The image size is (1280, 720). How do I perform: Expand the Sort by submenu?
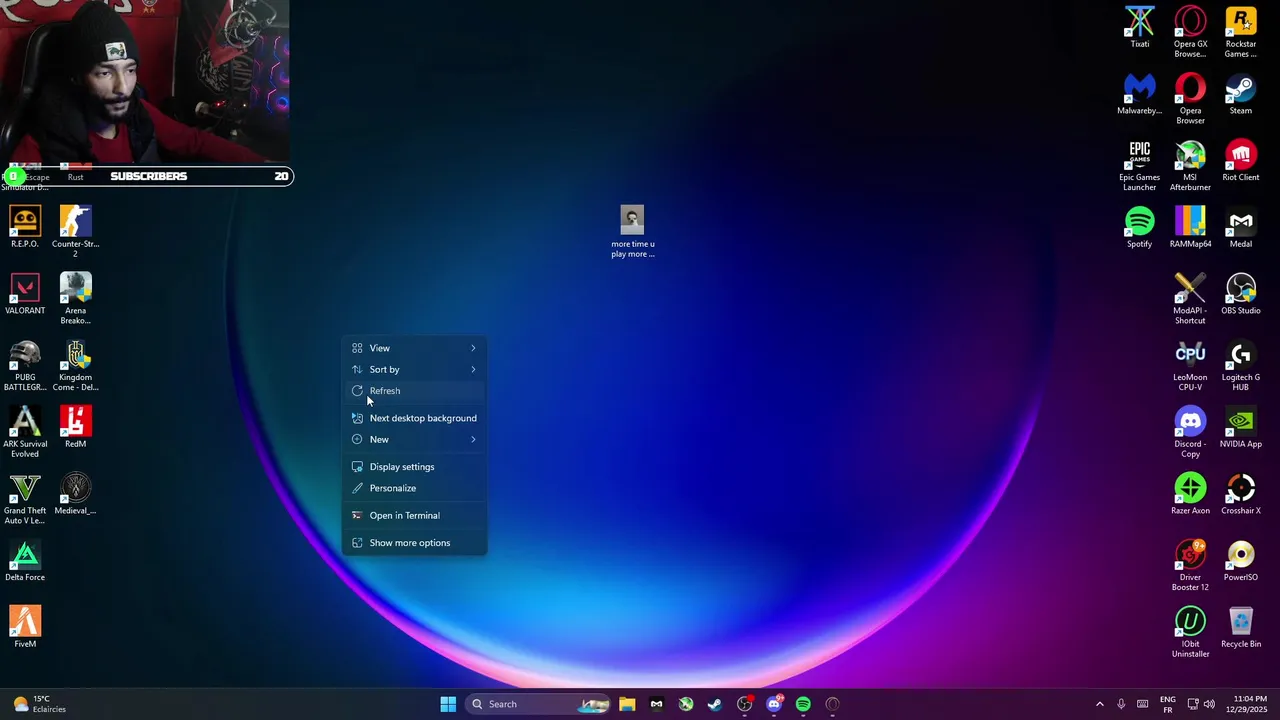pos(414,369)
